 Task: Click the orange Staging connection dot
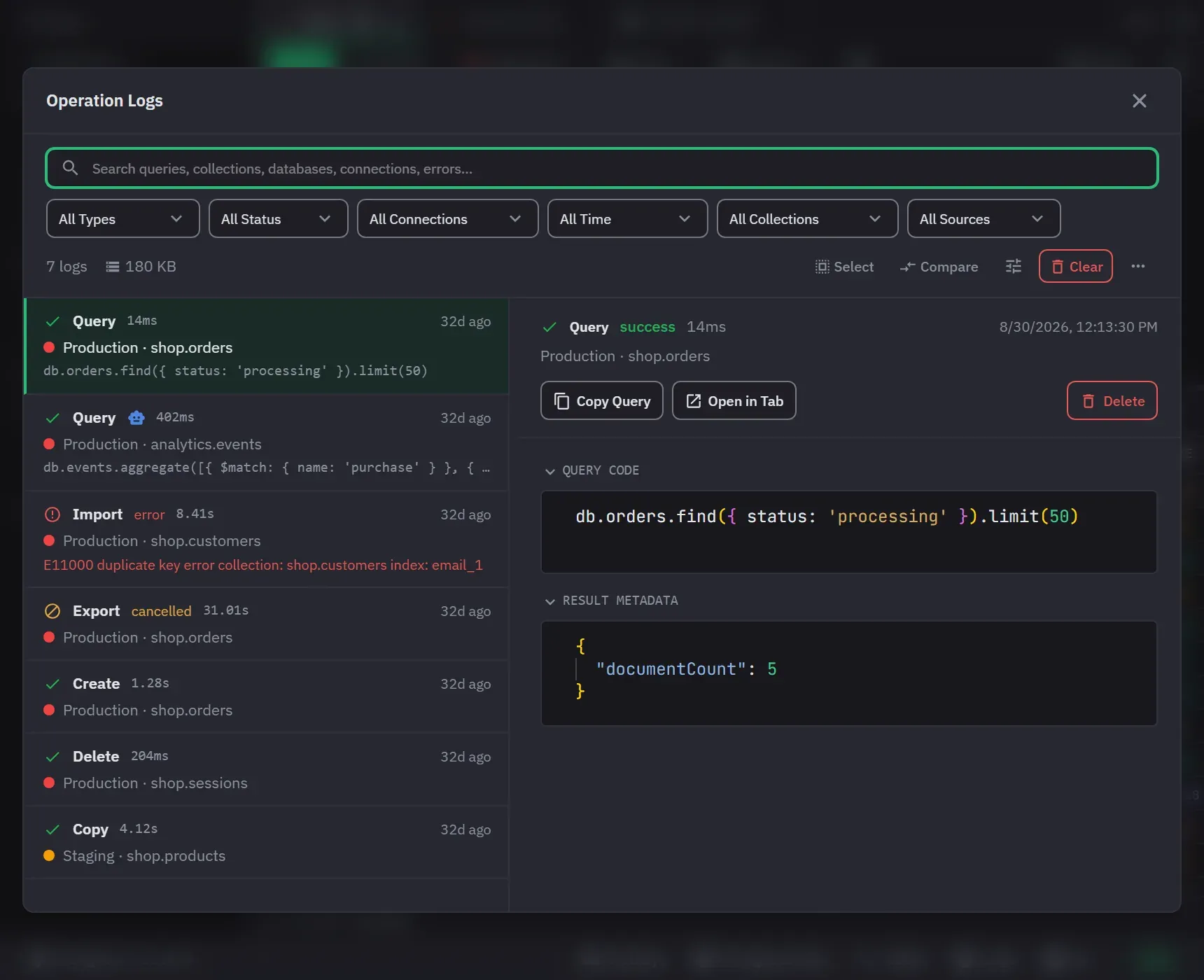pyautogui.click(x=49, y=855)
